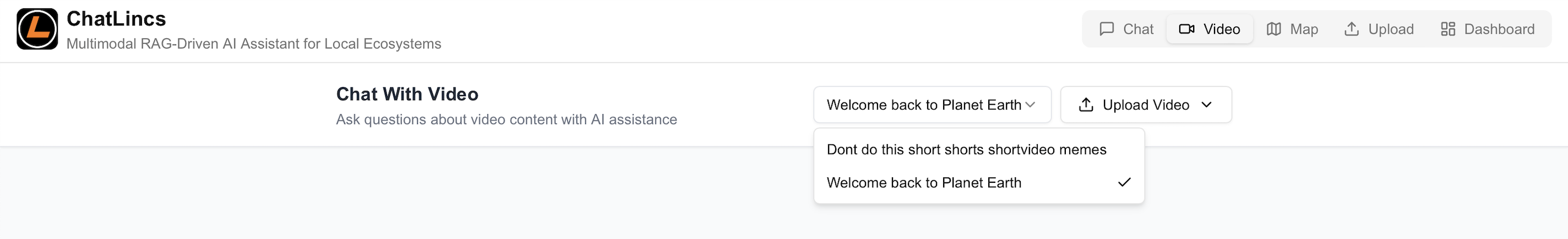
Task: Open the Upload tab in the navigation bar
Action: (1379, 29)
